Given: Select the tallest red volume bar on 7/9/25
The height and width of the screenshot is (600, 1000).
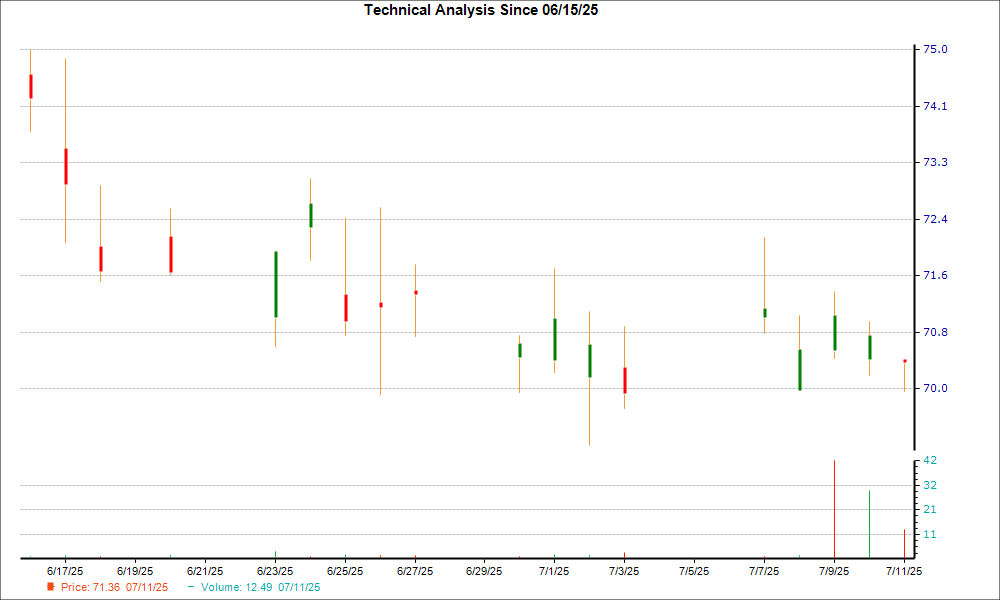Looking at the screenshot, I should point(834,509).
